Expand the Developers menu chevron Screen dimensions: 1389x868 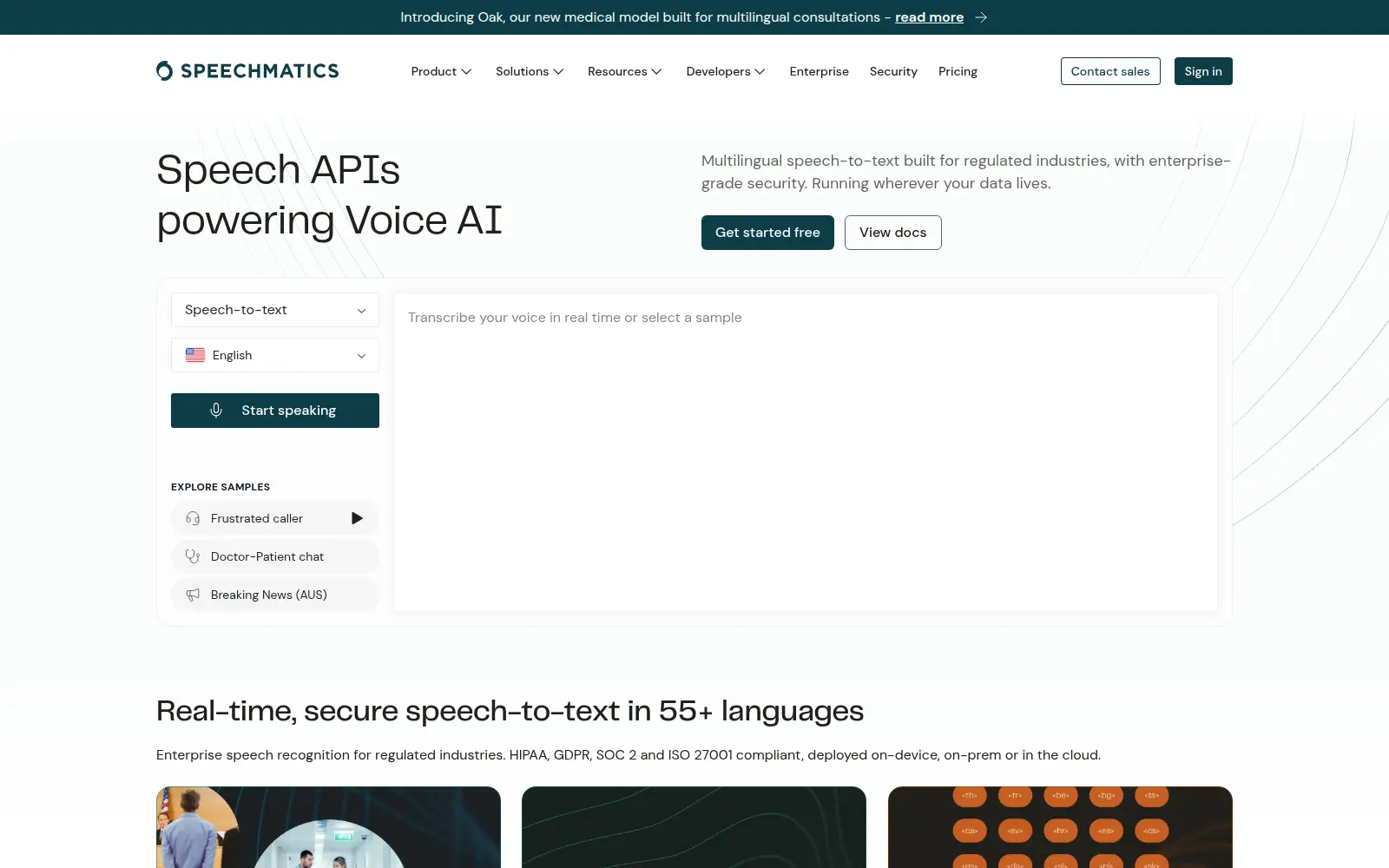(760, 71)
